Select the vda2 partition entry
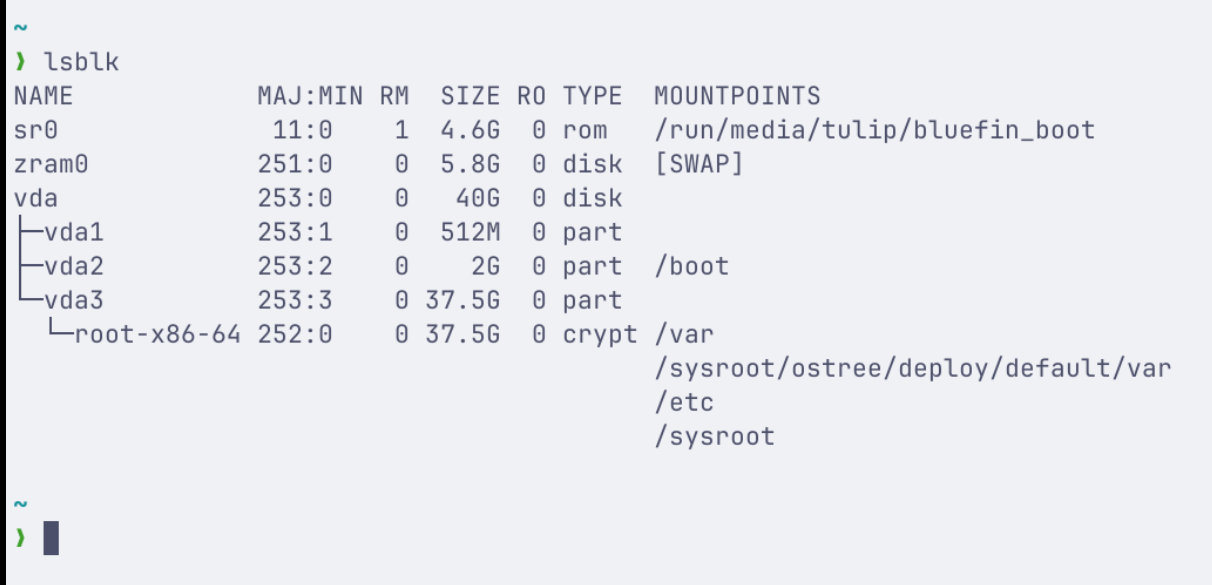 point(73,266)
